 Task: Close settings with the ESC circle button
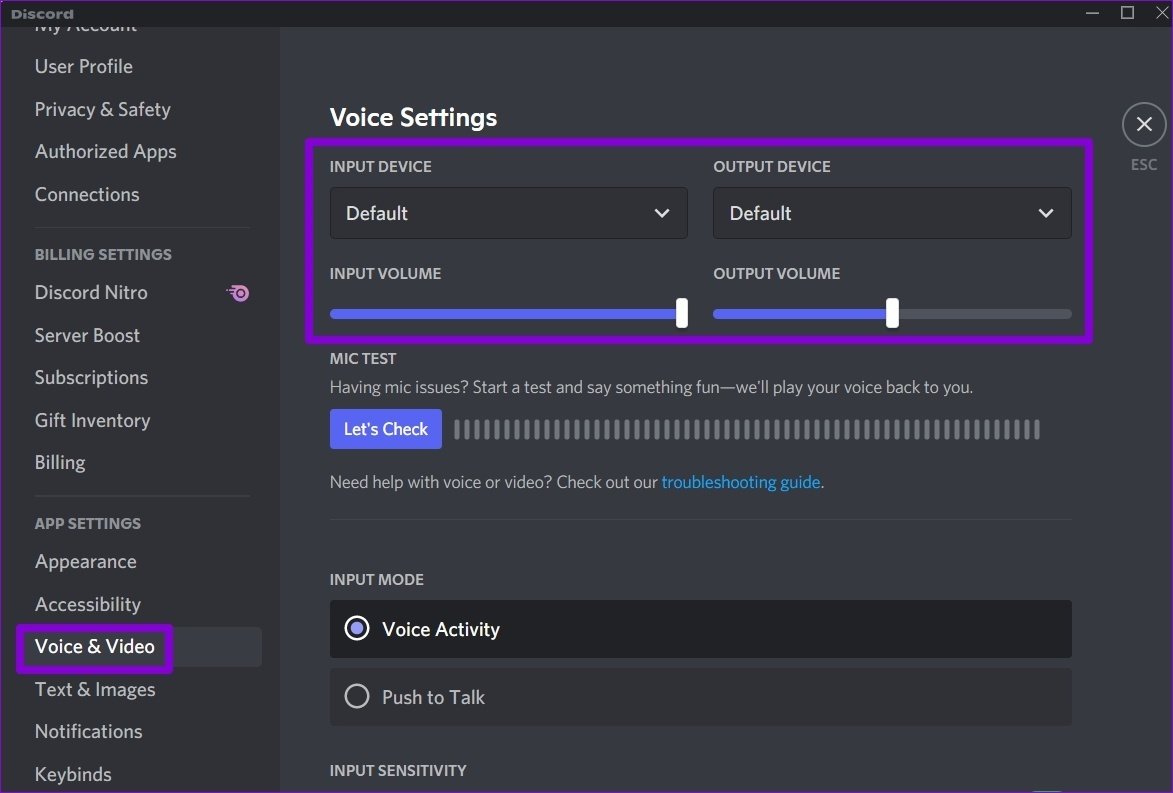(1144, 124)
